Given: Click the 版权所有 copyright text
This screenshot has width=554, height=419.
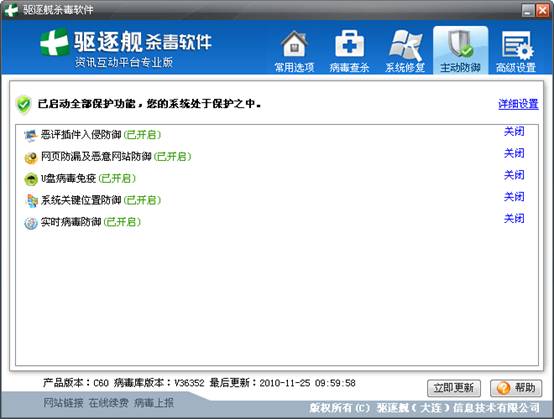Looking at the screenshot, I should (x=424, y=408).
